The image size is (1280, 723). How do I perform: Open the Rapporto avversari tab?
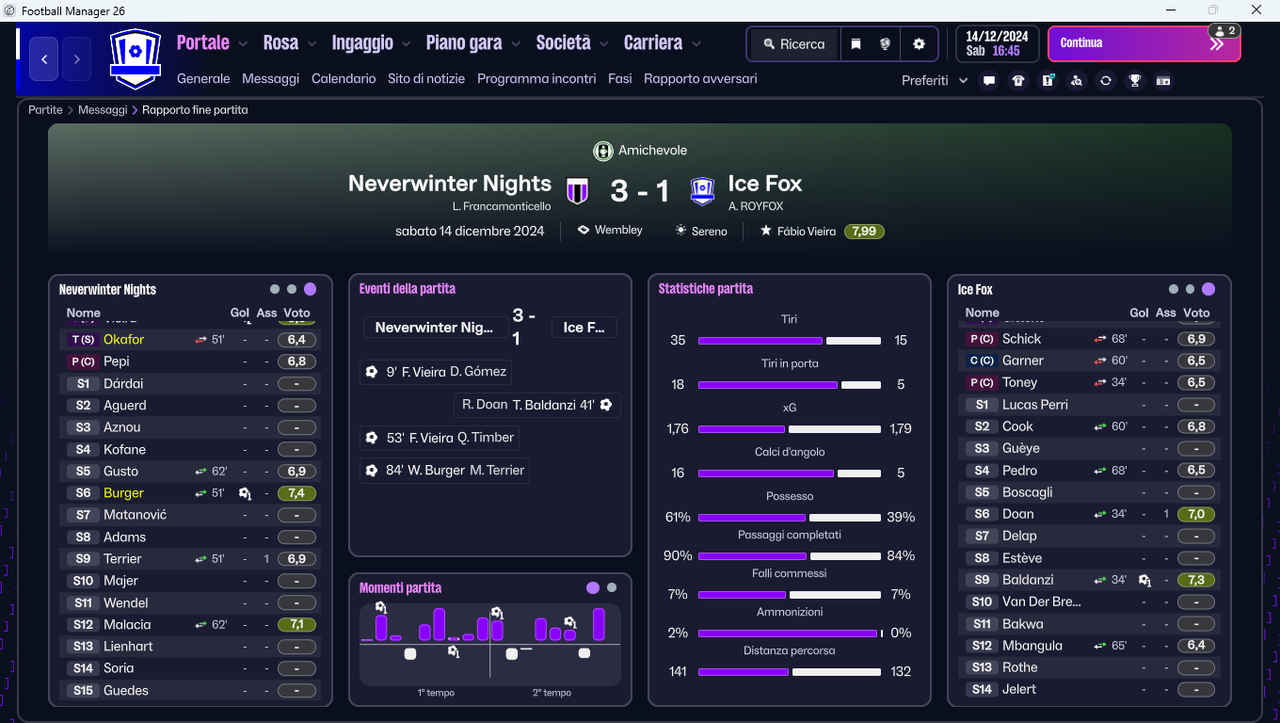pos(700,79)
